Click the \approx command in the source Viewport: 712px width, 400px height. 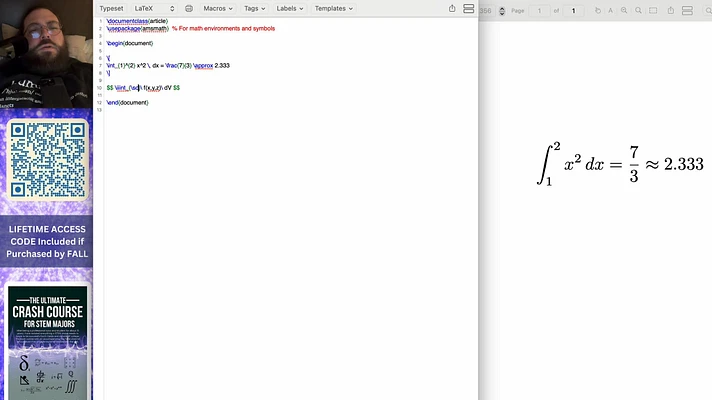click(203, 65)
